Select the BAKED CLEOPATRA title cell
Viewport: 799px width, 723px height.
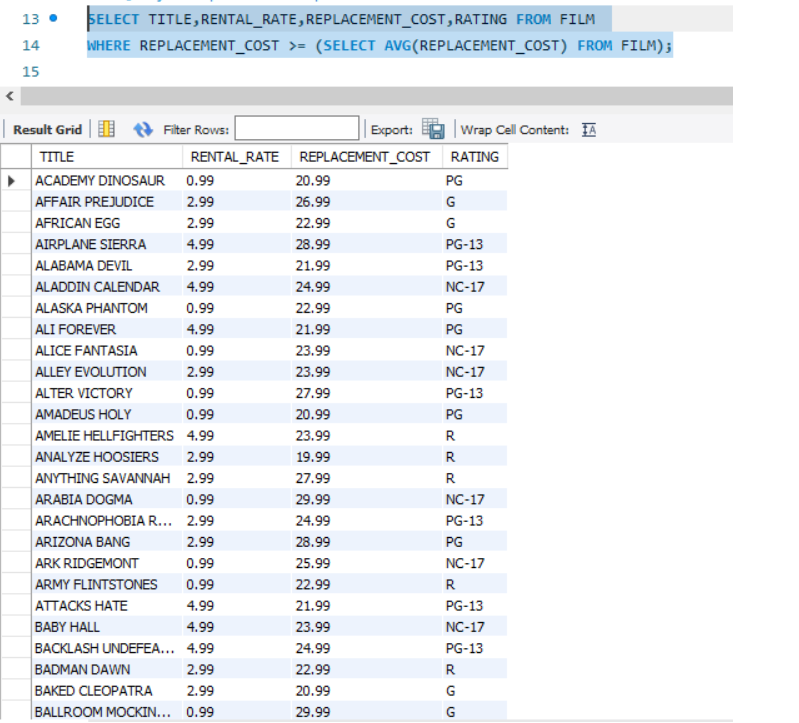coord(107,691)
